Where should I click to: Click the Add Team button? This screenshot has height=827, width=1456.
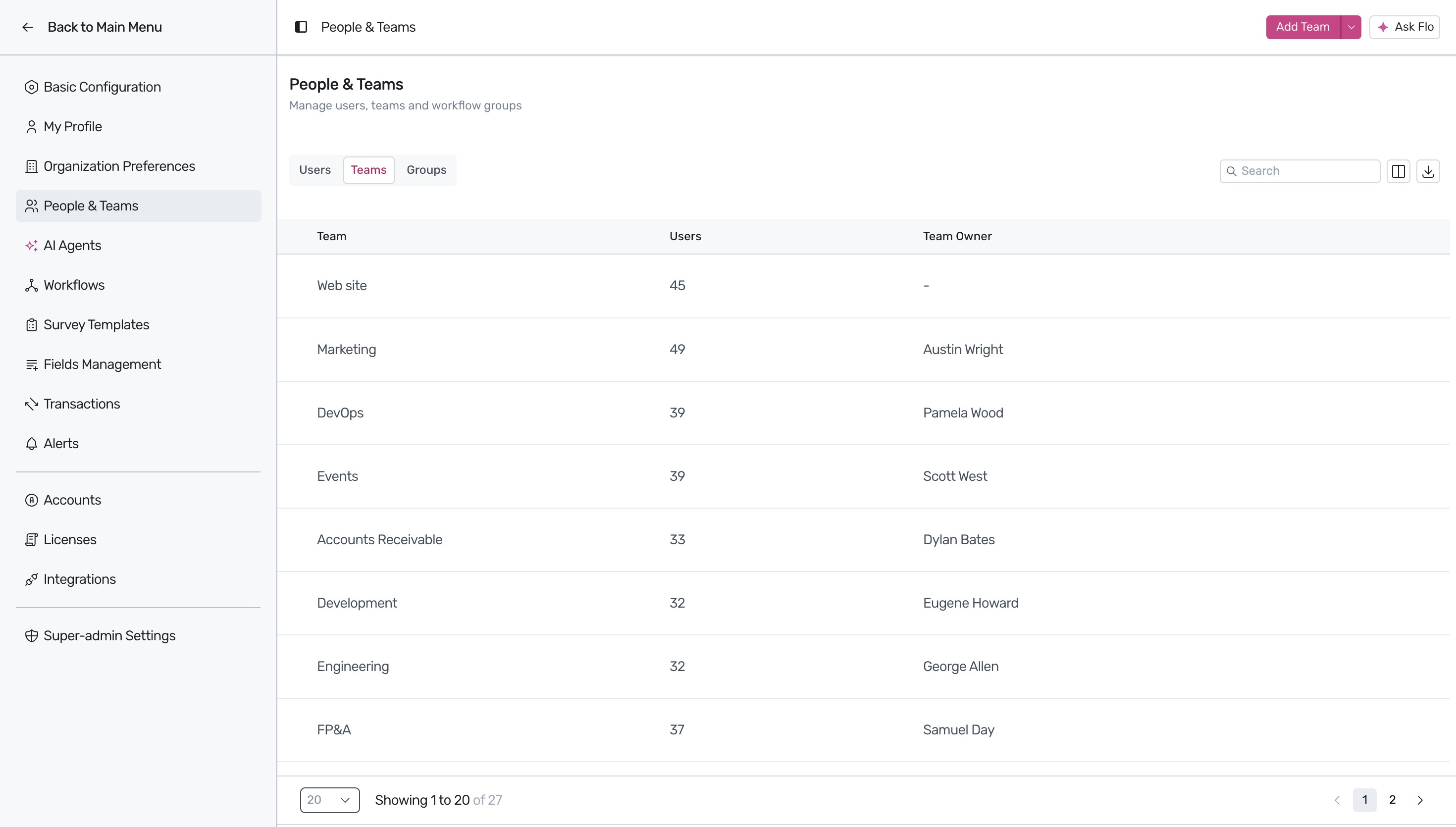point(1303,27)
